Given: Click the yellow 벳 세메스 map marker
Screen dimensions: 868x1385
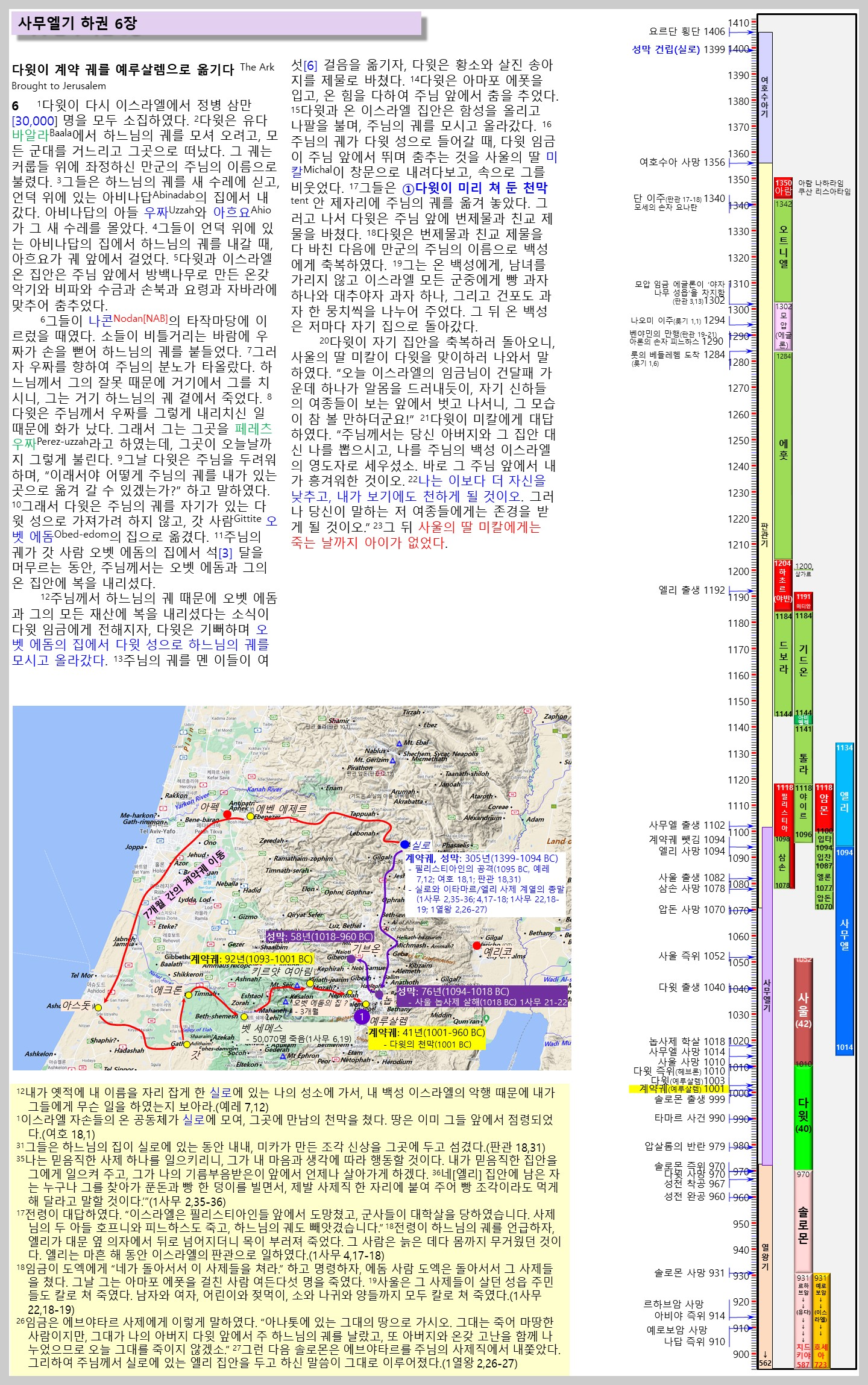Looking at the screenshot, I should 244,1017.
